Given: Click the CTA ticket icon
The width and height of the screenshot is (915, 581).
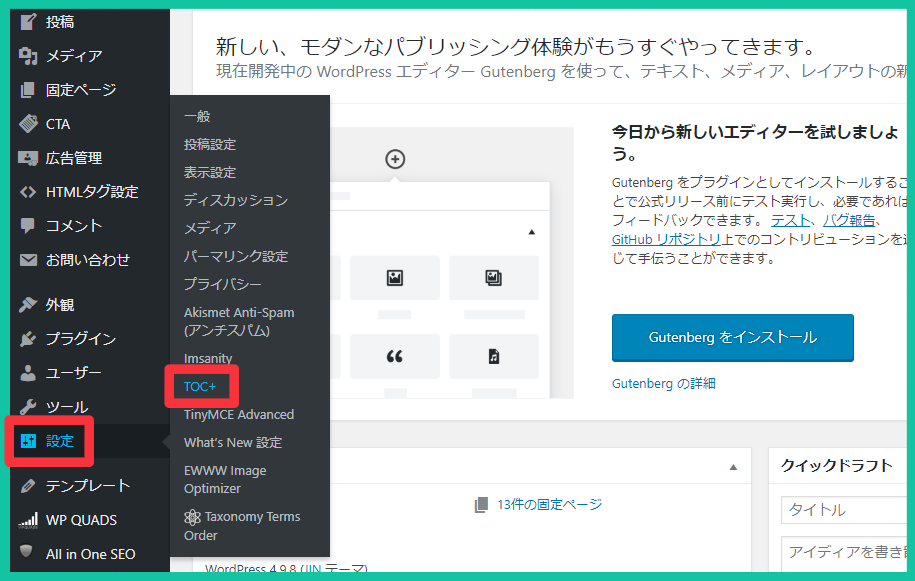Looking at the screenshot, I should tap(28, 124).
